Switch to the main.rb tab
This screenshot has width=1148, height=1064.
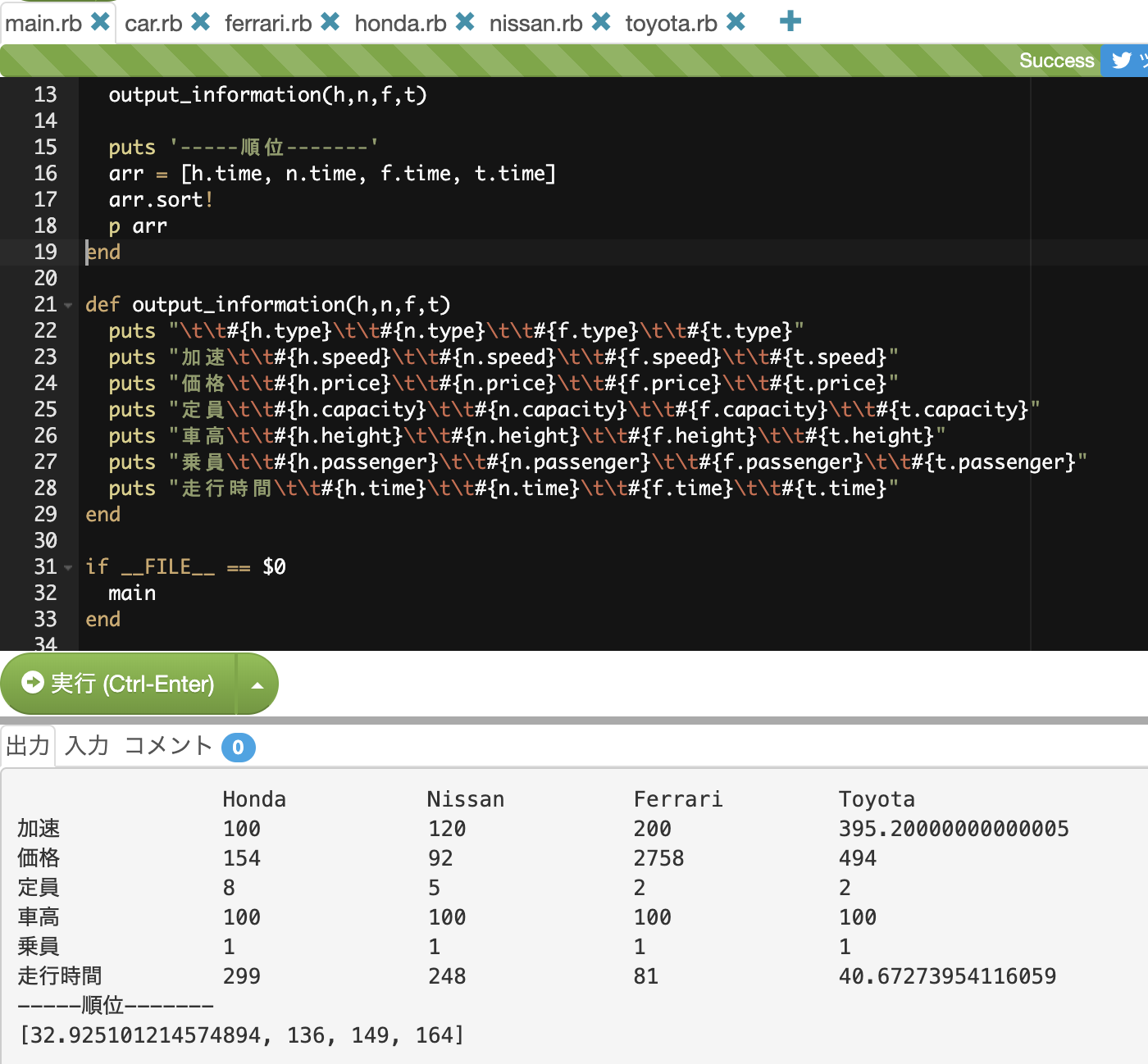coord(43,23)
